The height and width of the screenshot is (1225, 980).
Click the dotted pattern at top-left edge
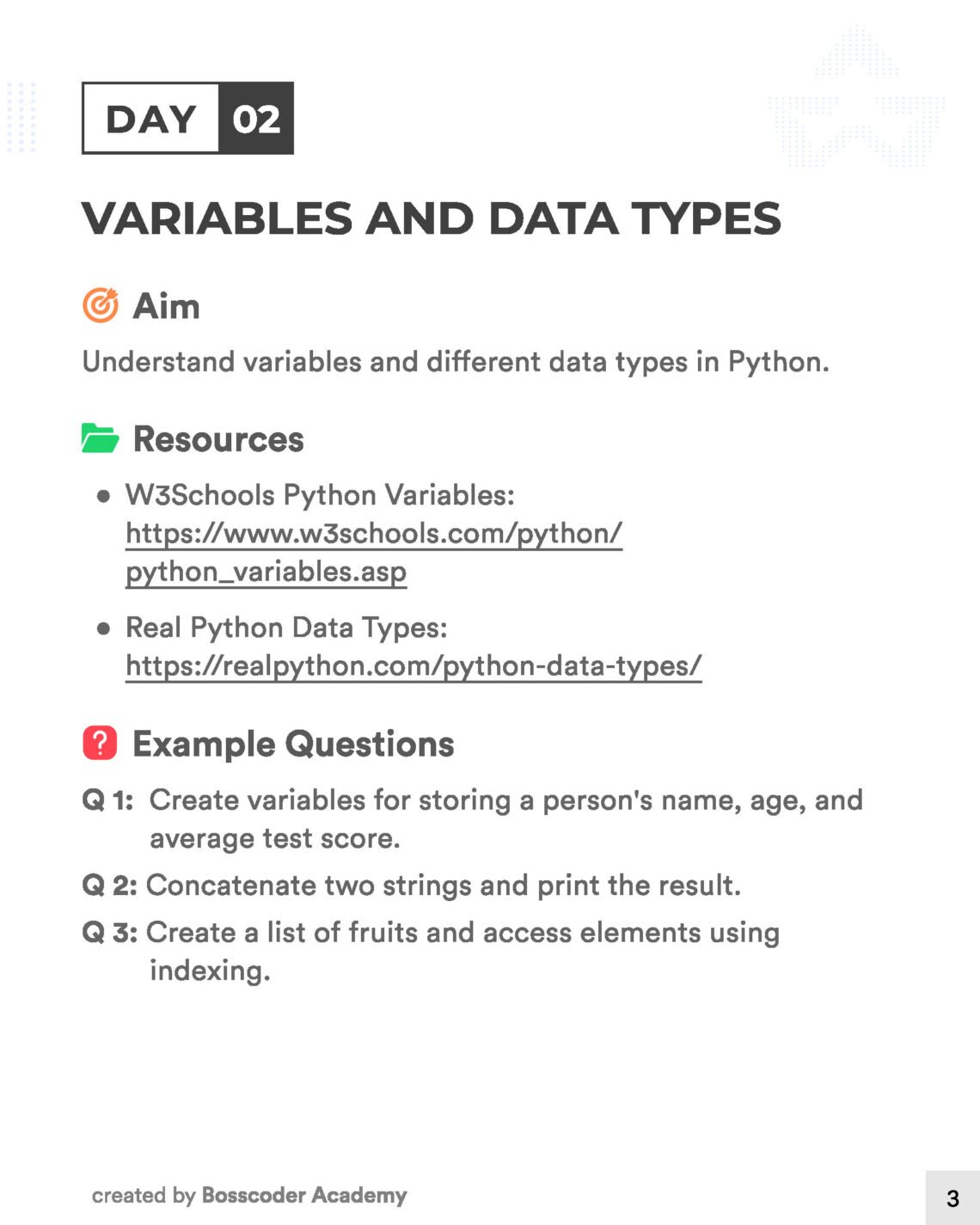point(21,118)
